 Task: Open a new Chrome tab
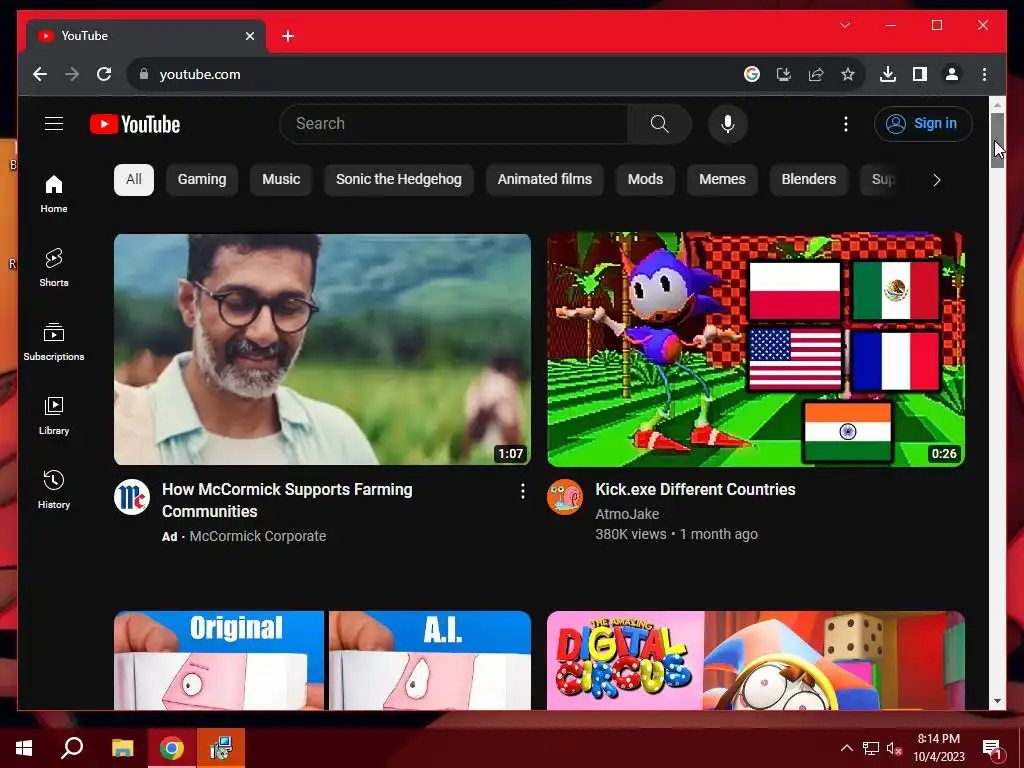click(287, 36)
